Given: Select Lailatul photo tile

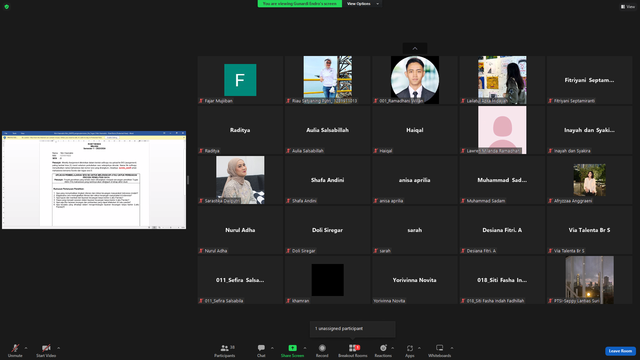Looking at the screenshot, I should click(x=502, y=80).
